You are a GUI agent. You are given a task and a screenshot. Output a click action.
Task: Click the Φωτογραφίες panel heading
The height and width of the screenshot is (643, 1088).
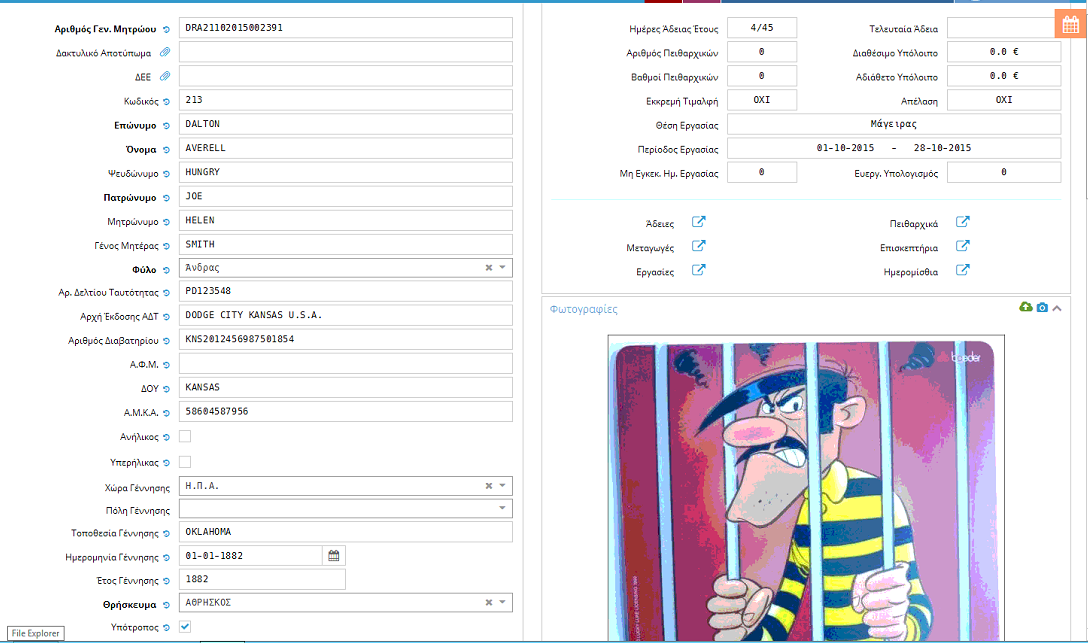coord(584,309)
